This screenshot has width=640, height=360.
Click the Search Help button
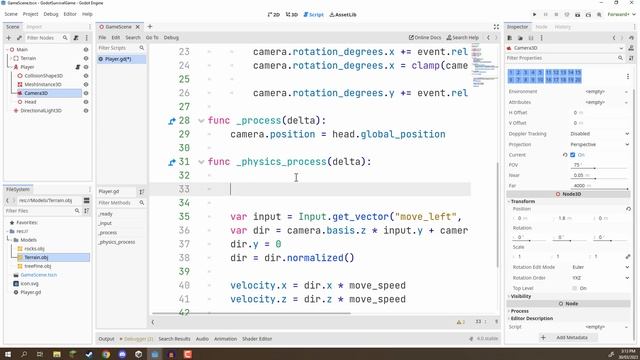pos(462,38)
